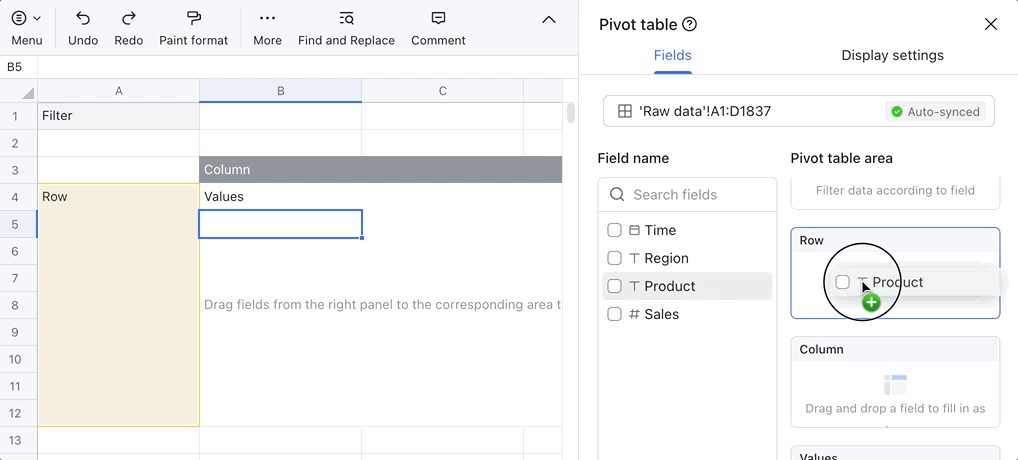Select column C header

coord(442,91)
